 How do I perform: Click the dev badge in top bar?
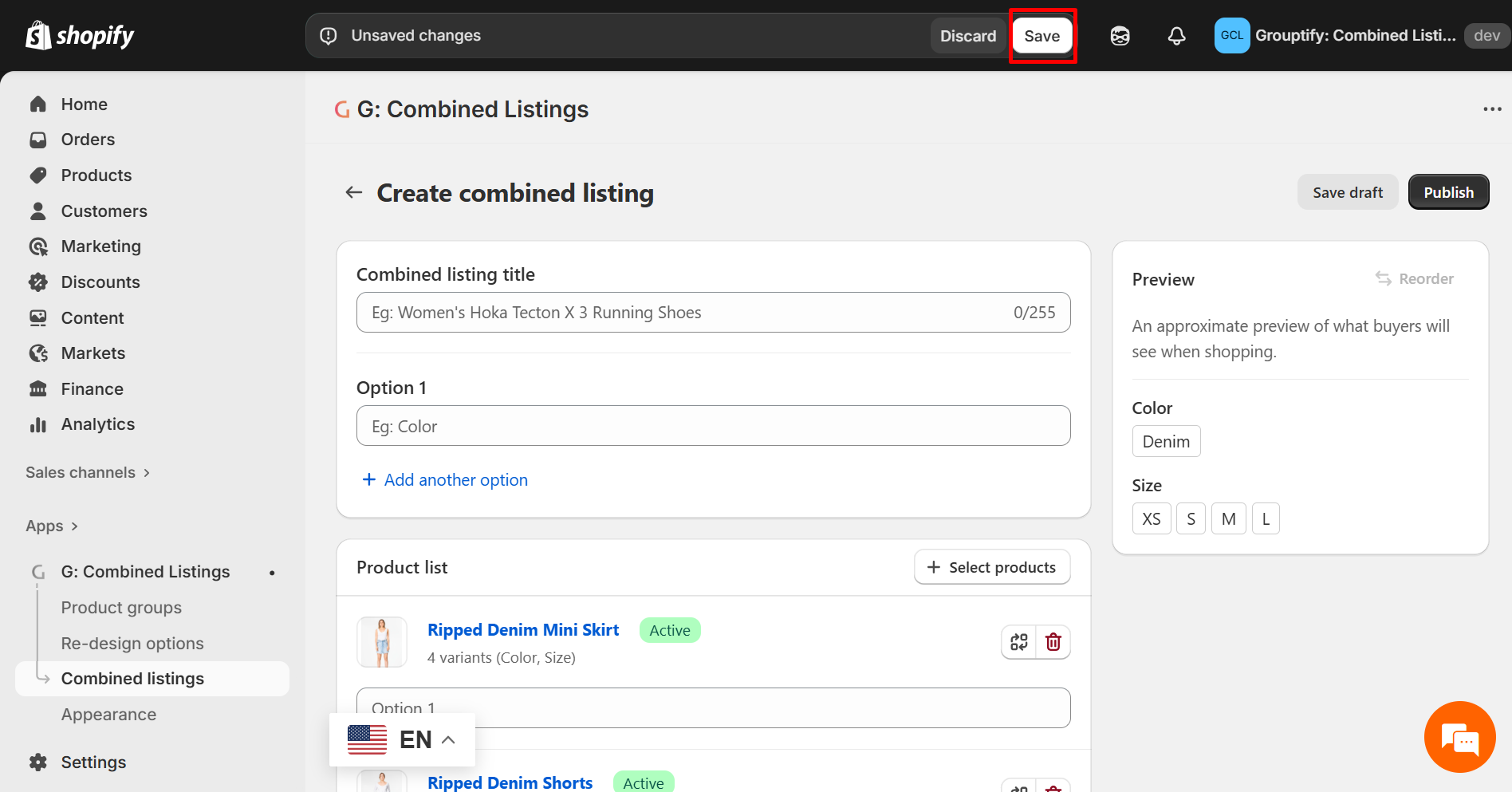[1486, 36]
